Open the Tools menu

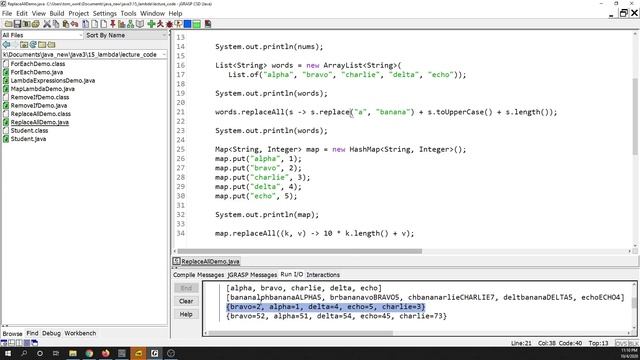(128, 13)
